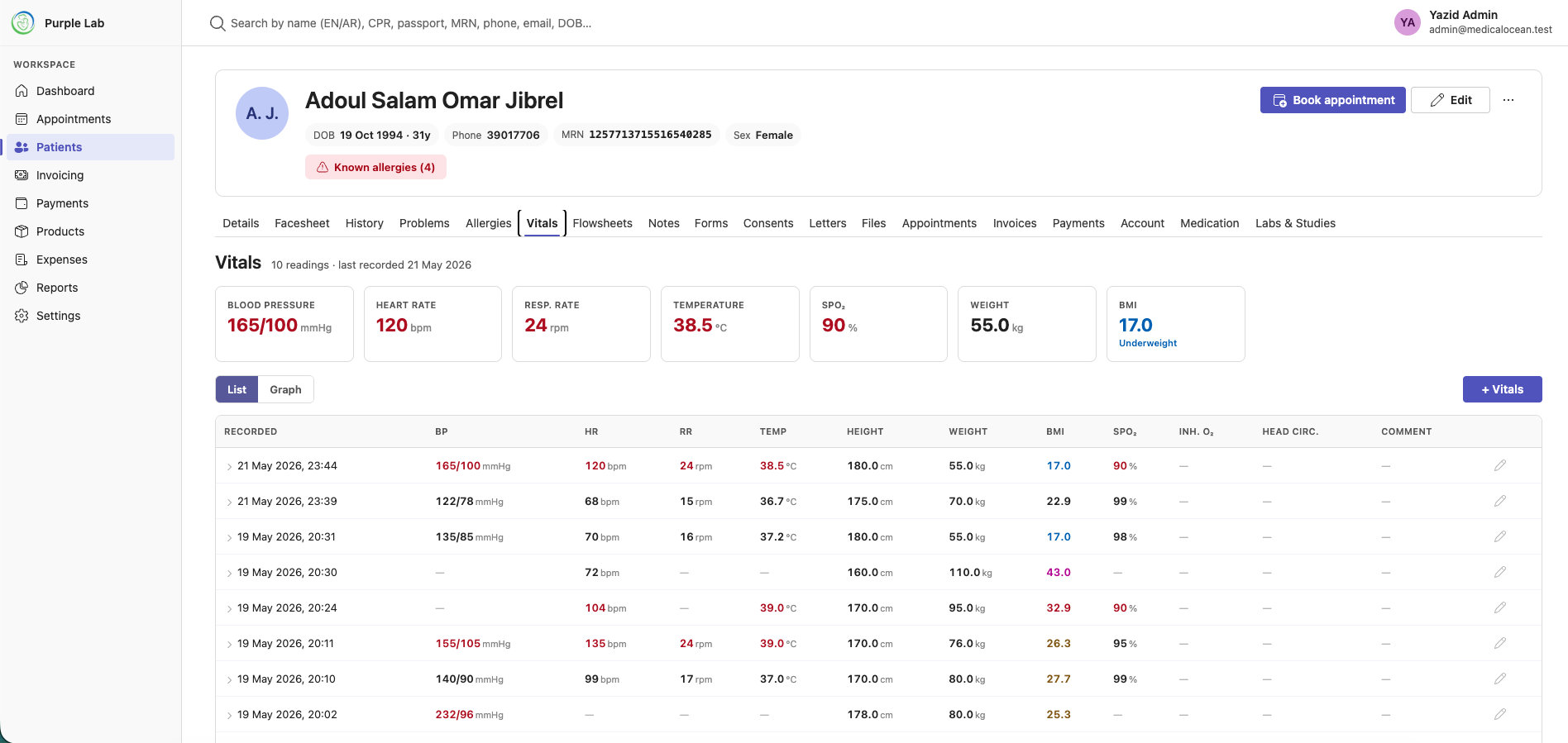Open Payments in the sidebar
This screenshot has height=743, width=1568.
click(91, 203)
